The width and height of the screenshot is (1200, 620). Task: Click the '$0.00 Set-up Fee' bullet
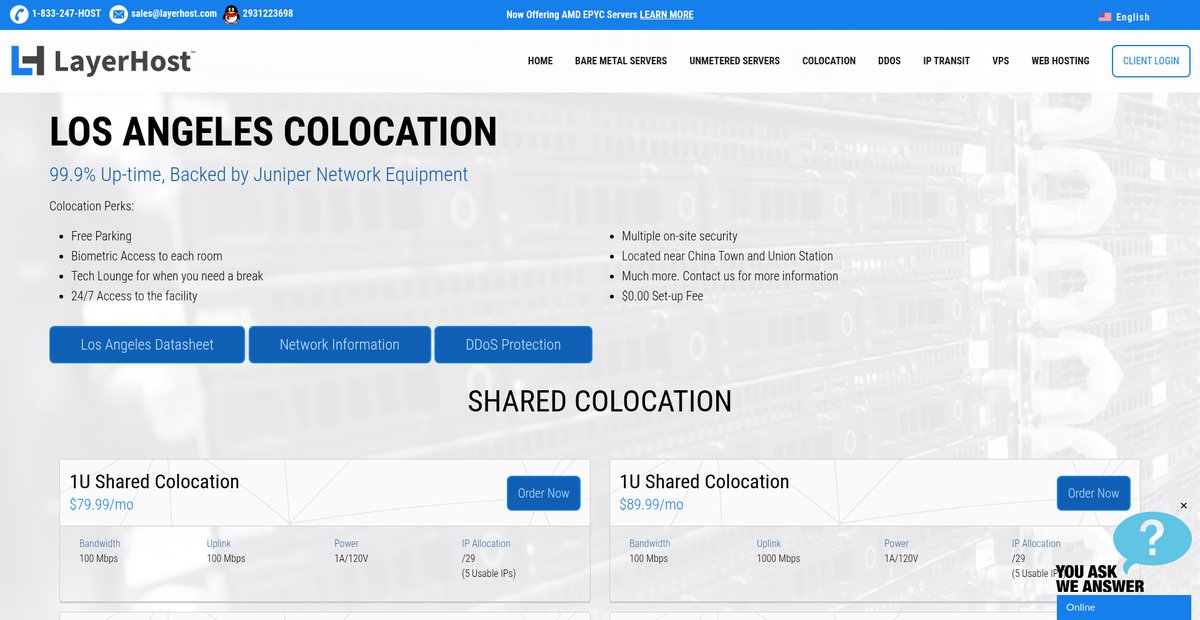[x=662, y=296]
